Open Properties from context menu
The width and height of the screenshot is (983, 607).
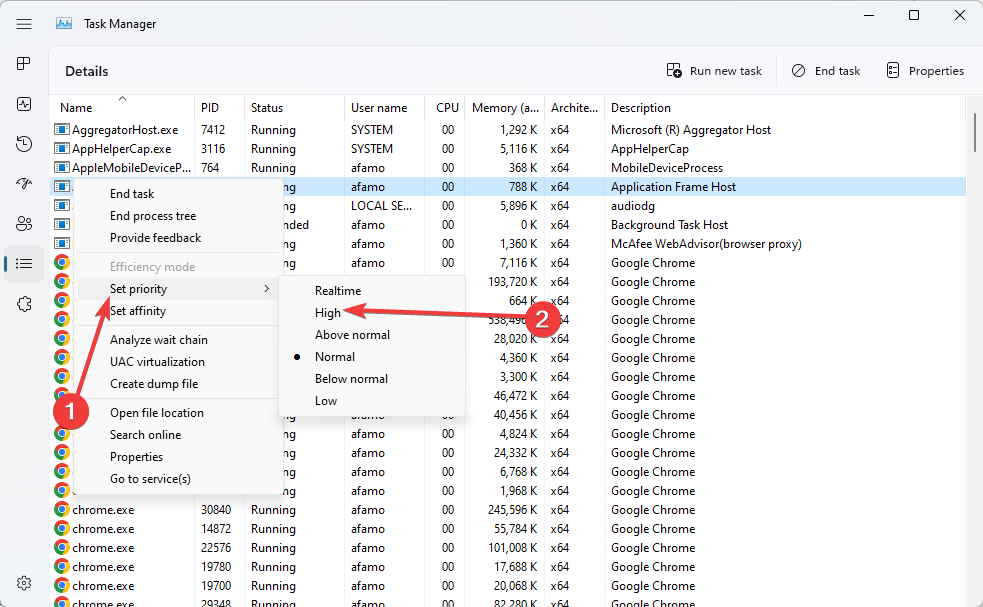pos(179,457)
